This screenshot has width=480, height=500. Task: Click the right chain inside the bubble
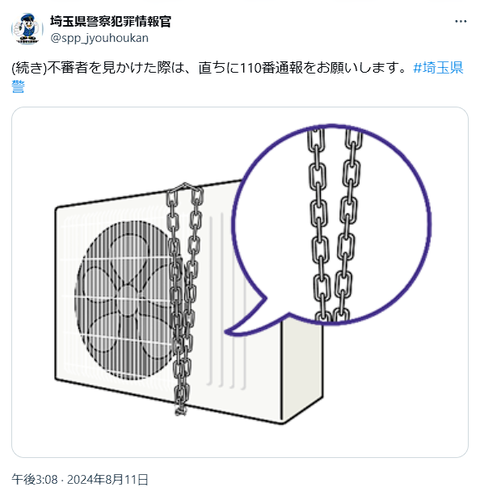[x=348, y=225]
